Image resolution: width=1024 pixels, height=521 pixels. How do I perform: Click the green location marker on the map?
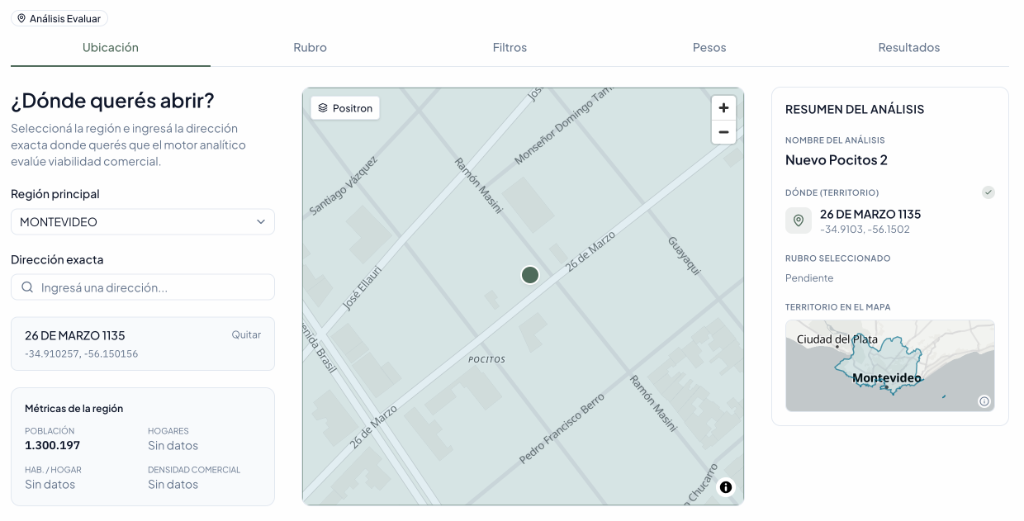click(x=530, y=275)
